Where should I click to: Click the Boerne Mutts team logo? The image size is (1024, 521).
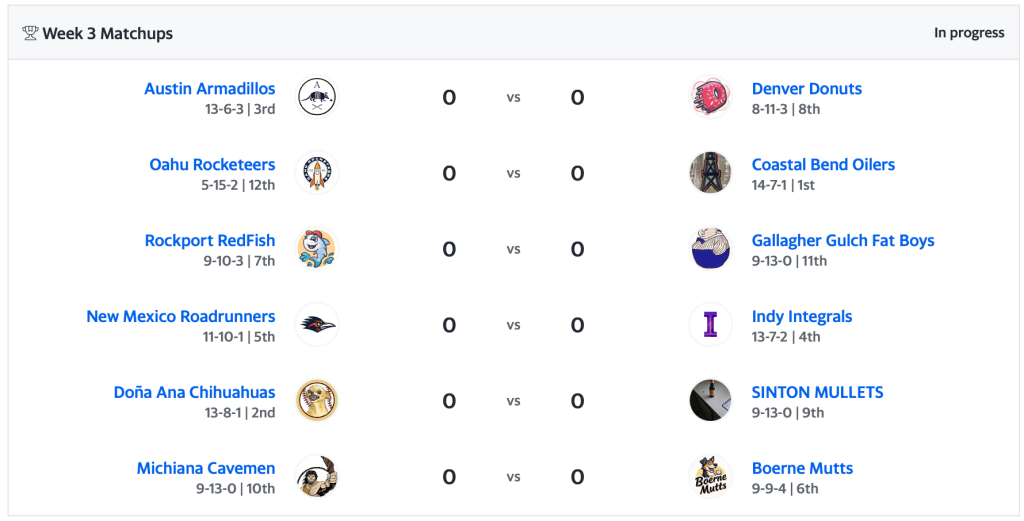click(710, 477)
